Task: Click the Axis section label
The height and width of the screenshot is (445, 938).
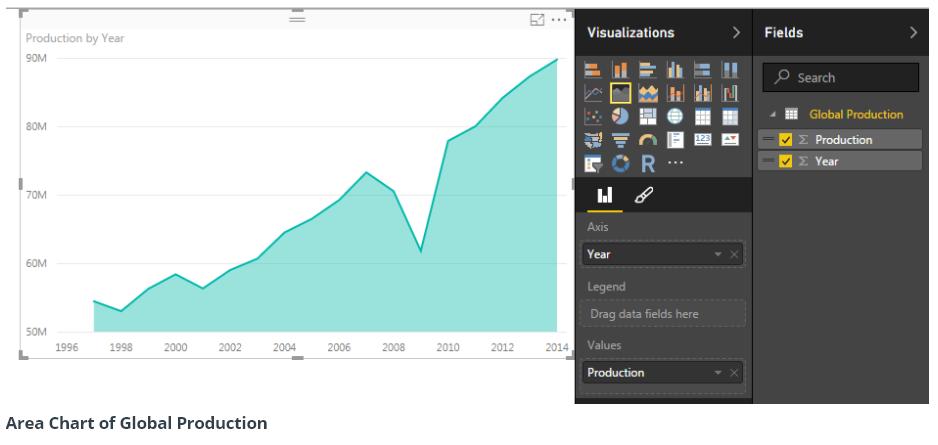Action: [x=598, y=227]
